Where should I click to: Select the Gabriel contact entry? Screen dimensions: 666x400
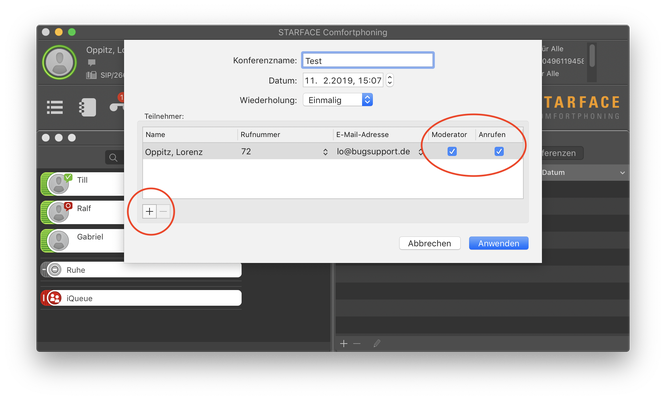[x=83, y=241]
